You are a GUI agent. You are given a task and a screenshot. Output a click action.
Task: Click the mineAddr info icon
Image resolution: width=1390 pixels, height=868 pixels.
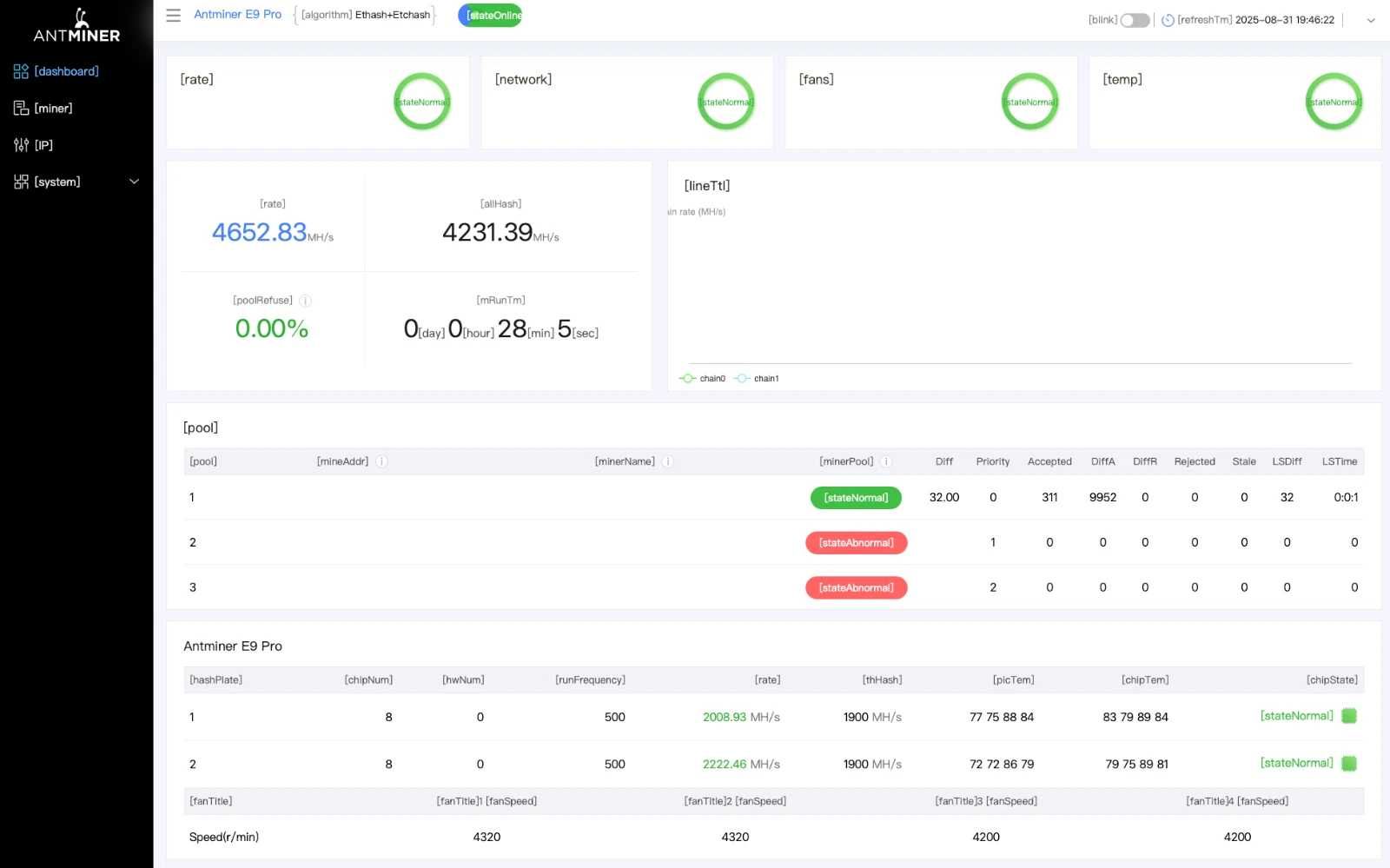click(x=381, y=461)
